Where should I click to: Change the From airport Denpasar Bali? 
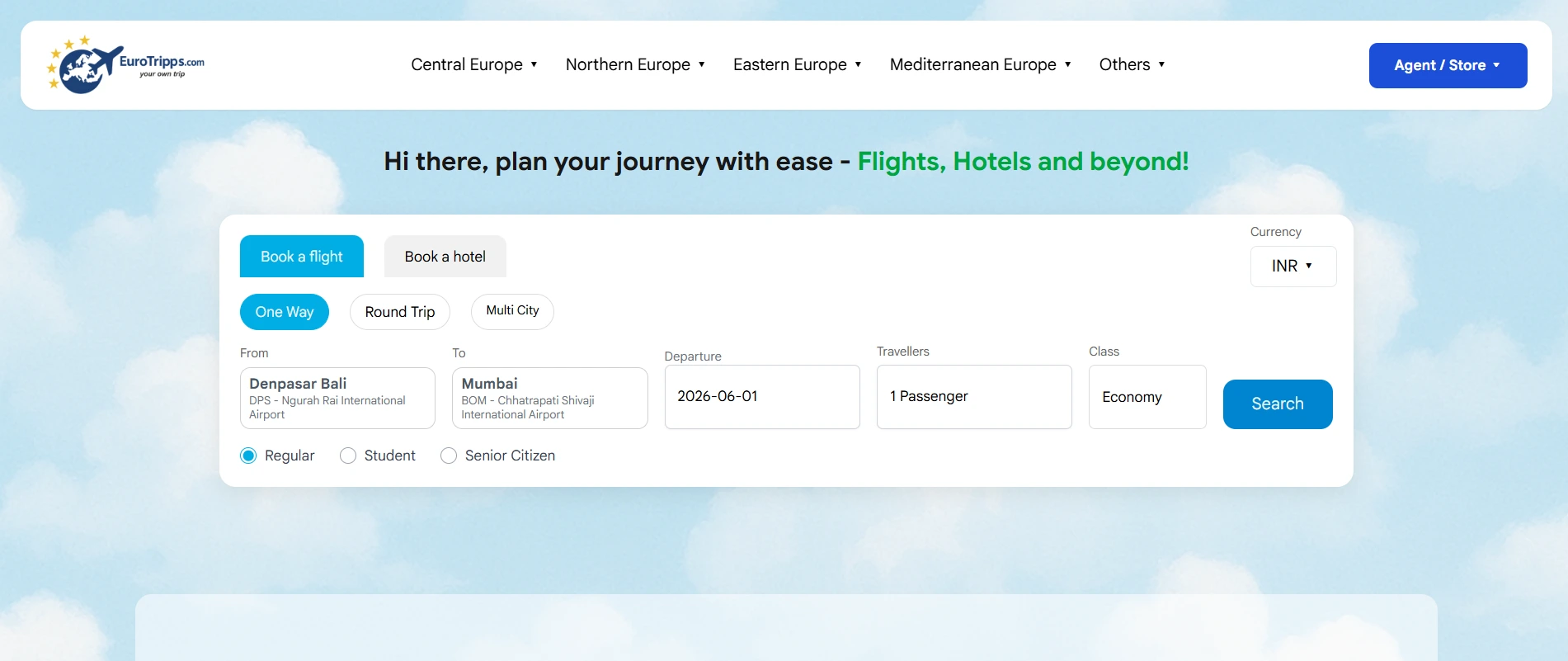point(337,398)
